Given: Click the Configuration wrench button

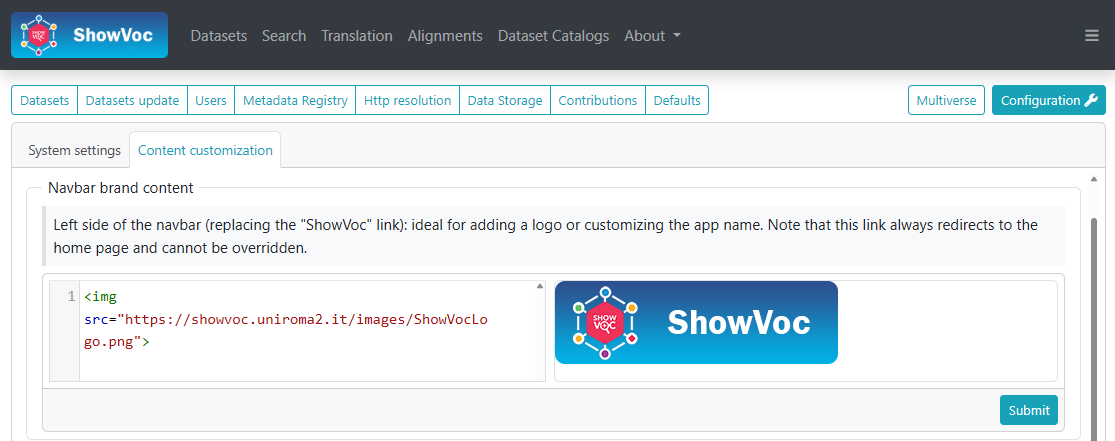Looking at the screenshot, I should point(1049,100).
